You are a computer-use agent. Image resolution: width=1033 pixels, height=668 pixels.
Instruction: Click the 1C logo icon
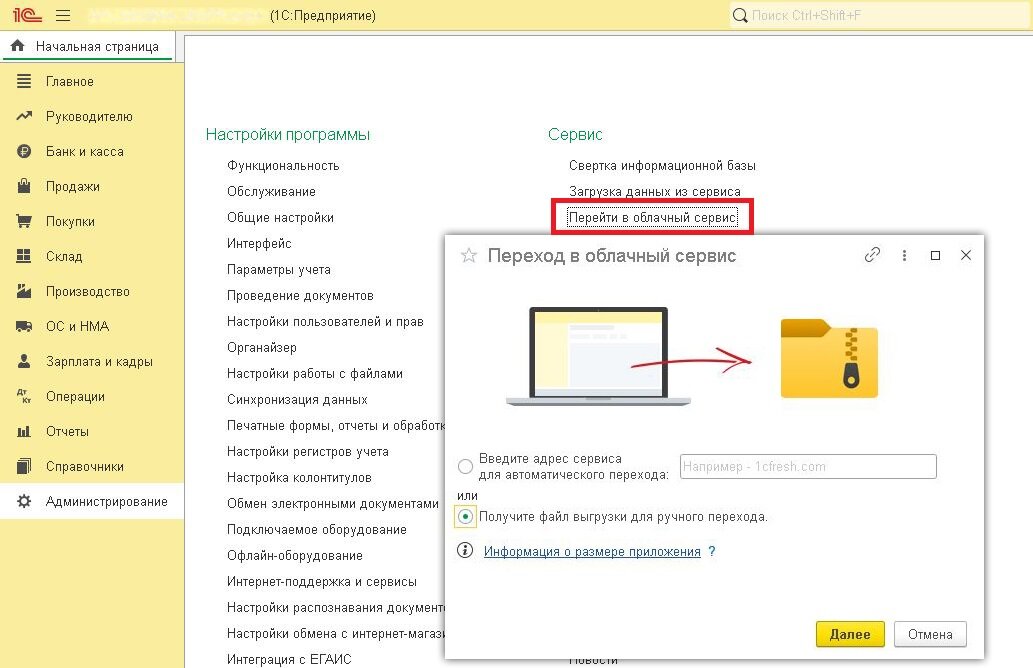coord(28,14)
